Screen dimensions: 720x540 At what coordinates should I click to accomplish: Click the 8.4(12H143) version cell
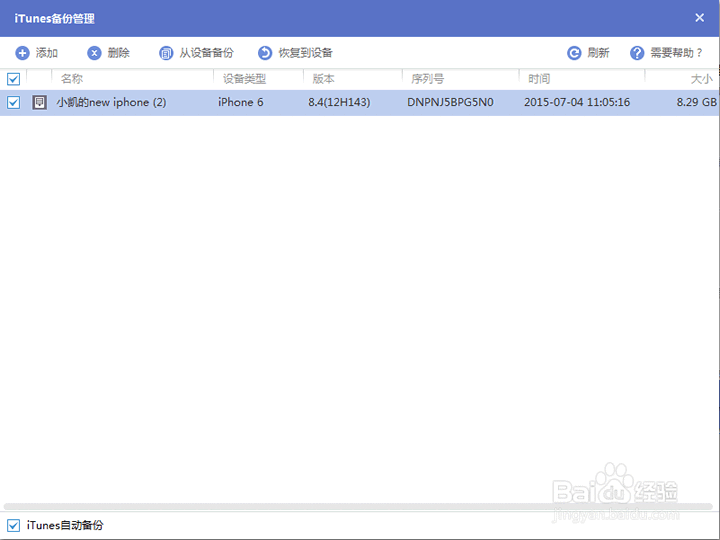[339, 102]
